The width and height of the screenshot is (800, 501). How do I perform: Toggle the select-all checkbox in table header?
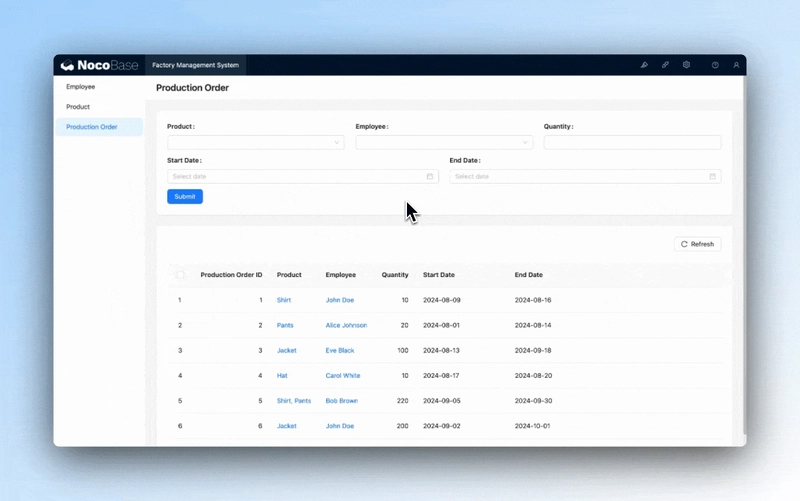[x=180, y=275]
